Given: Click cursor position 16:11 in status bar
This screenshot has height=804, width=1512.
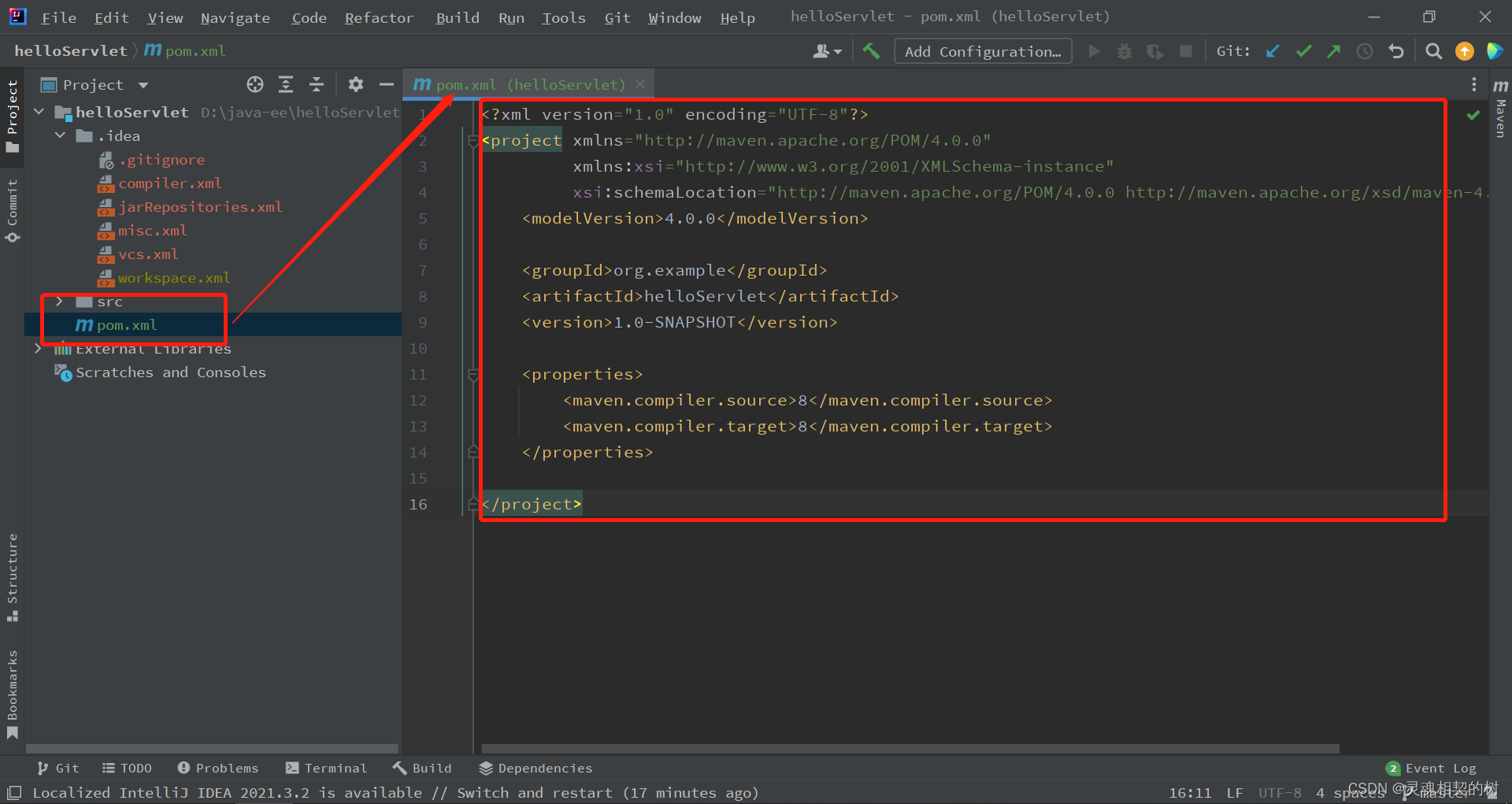Looking at the screenshot, I should 1190,793.
